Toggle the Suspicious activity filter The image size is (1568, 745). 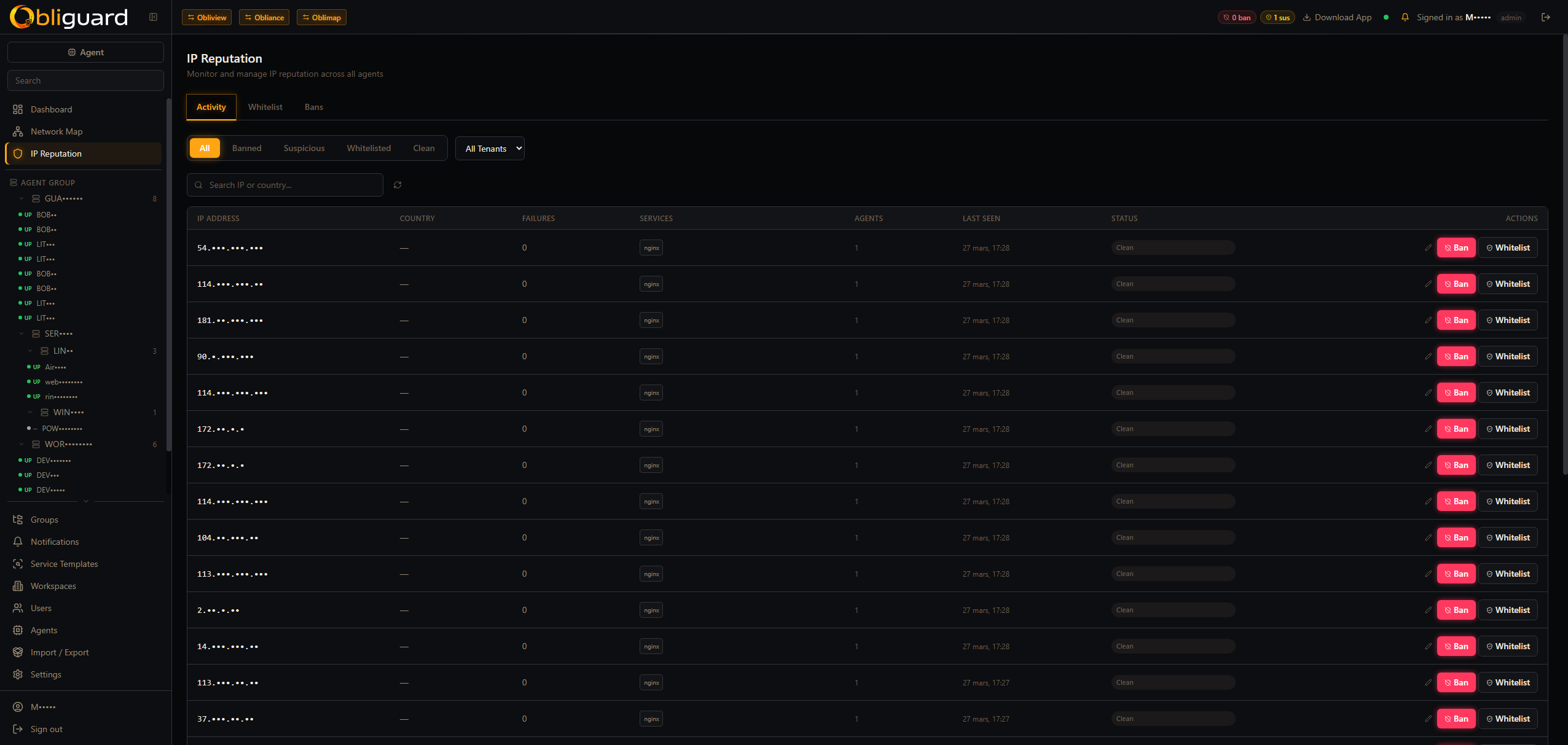click(304, 148)
